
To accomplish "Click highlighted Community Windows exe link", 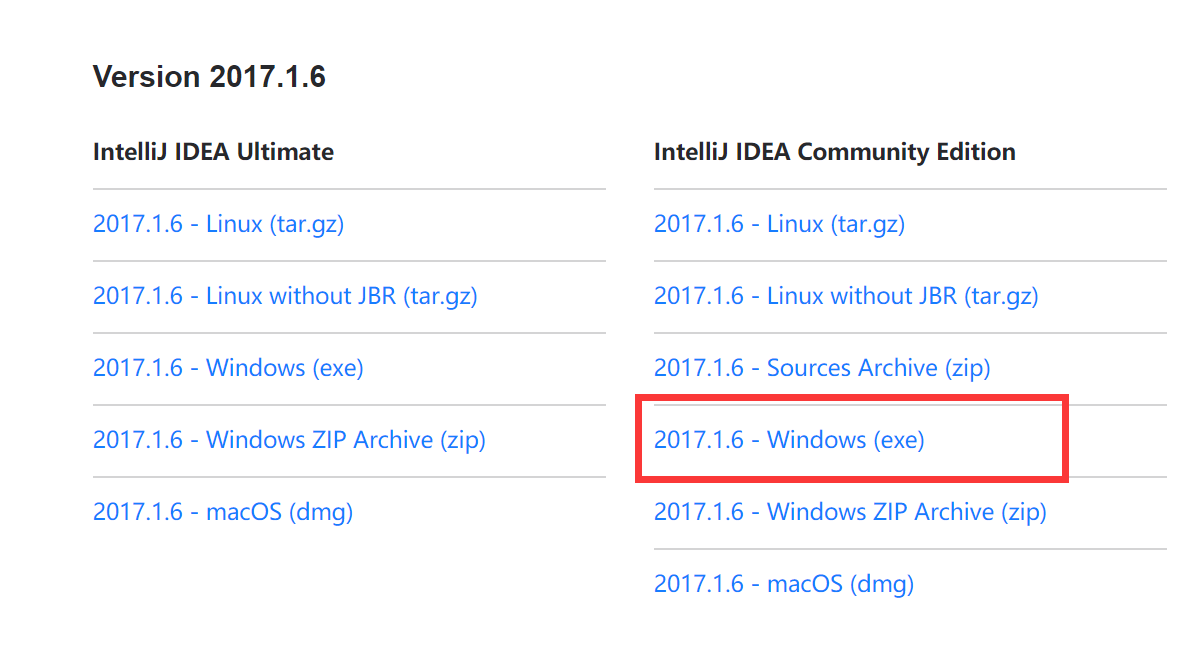I will tap(789, 440).
